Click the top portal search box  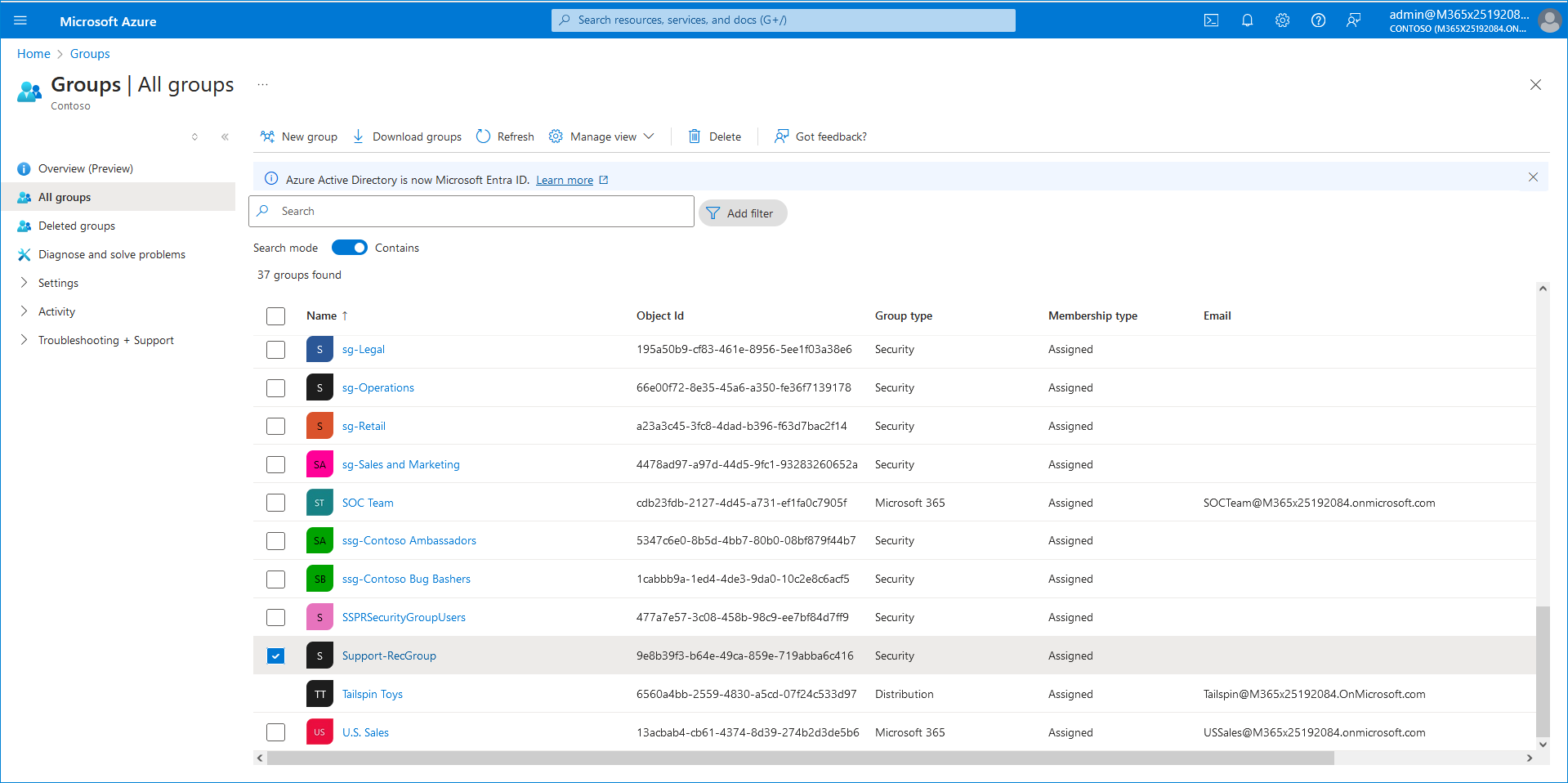(x=783, y=20)
